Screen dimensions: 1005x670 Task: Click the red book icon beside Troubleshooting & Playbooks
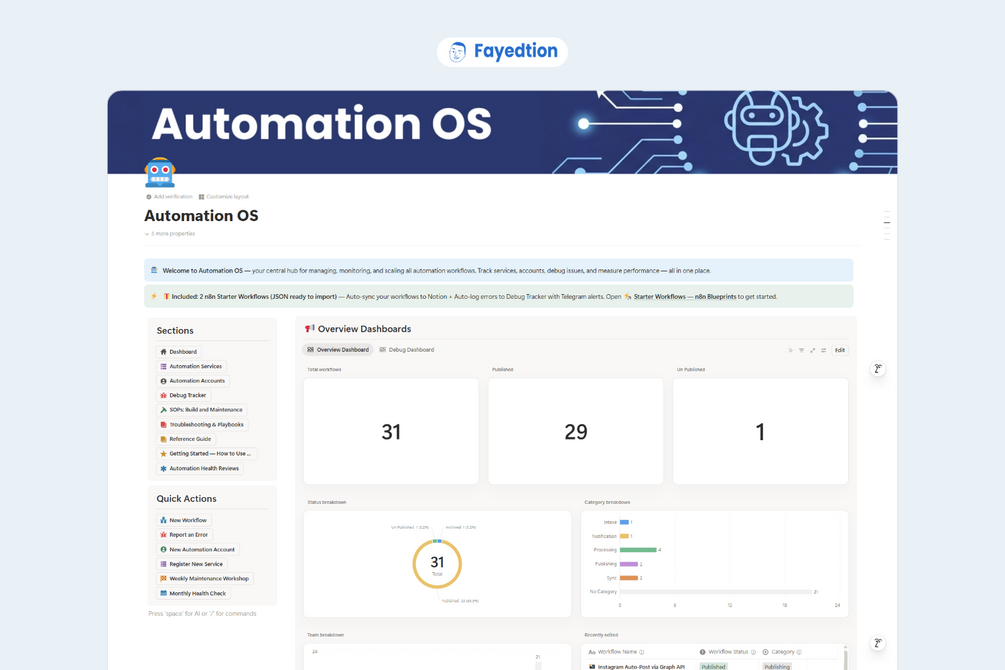(163, 424)
